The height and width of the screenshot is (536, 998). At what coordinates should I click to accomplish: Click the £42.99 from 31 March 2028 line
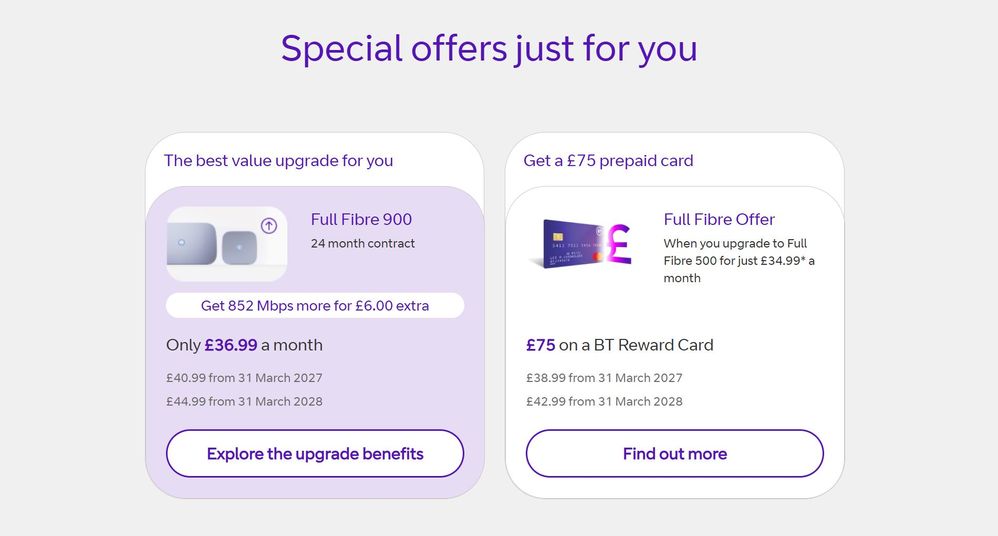[x=604, y=402]
